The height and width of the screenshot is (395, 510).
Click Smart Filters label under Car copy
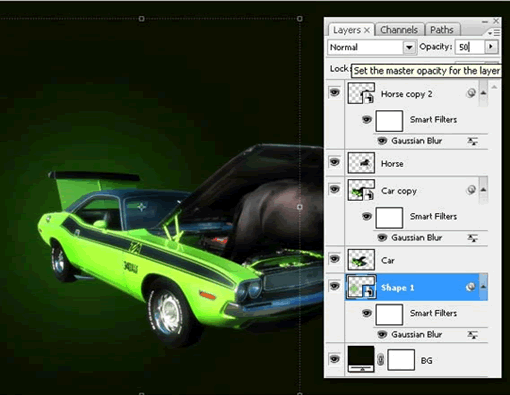(433, 216)
